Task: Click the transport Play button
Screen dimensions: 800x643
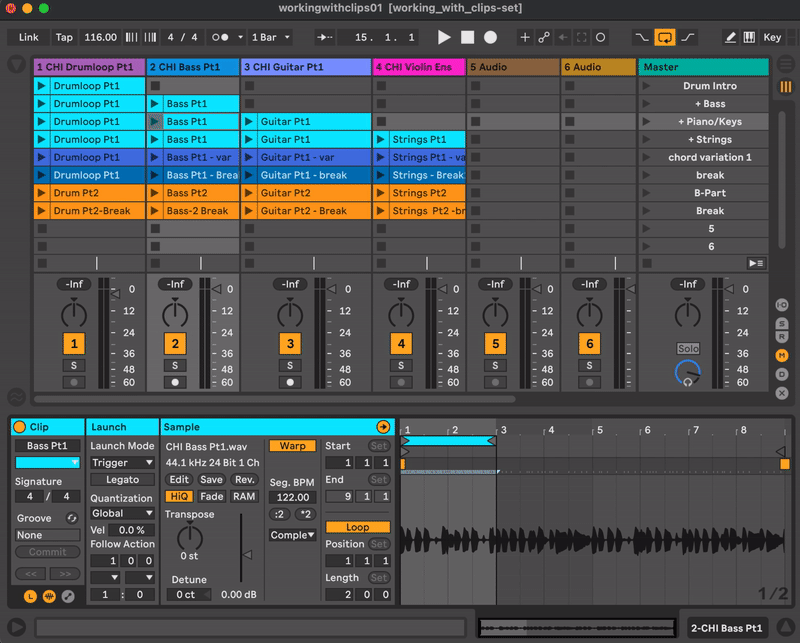Action: (x=445, y=37)
